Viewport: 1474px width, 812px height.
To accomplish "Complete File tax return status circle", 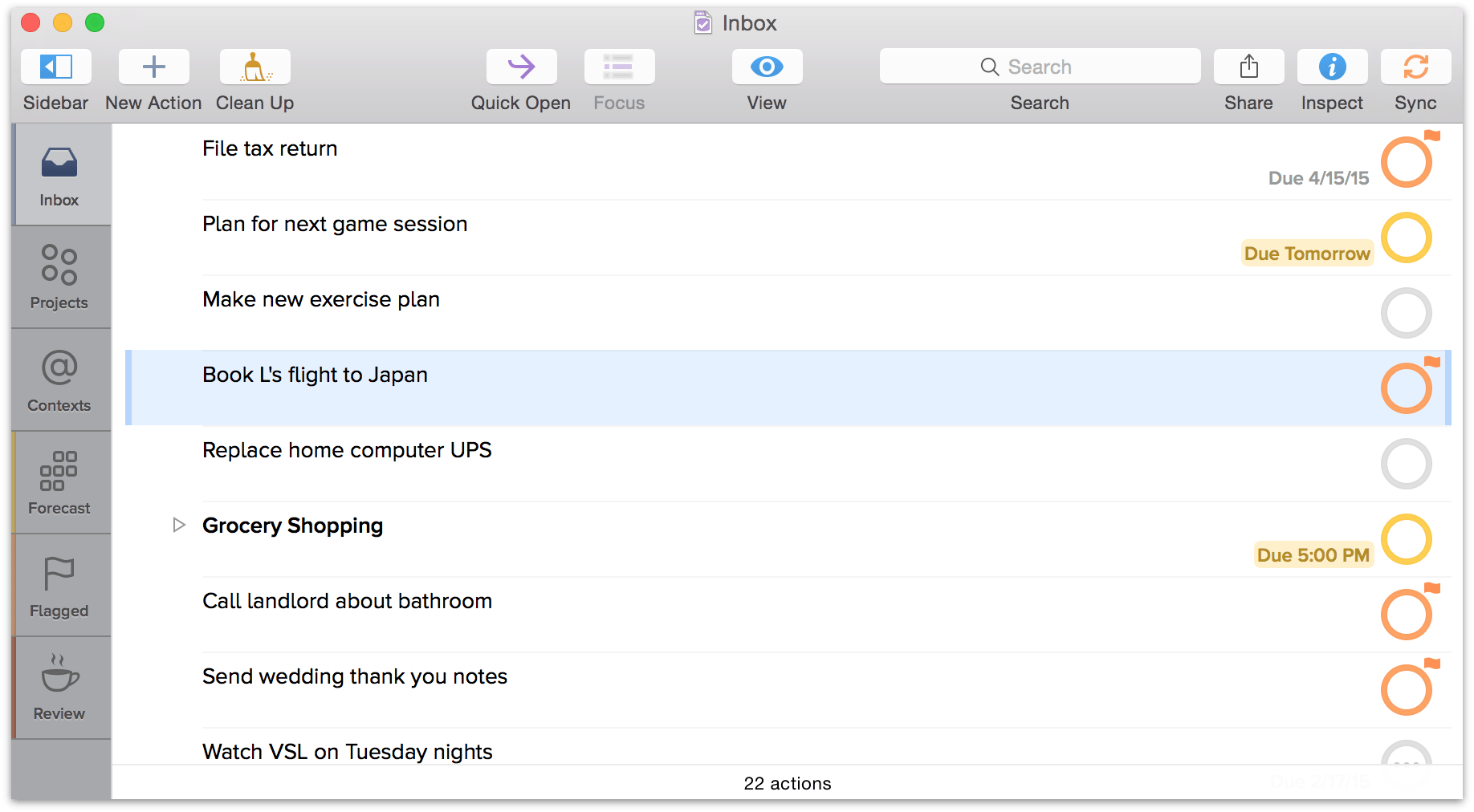I will click(1407, 162).
